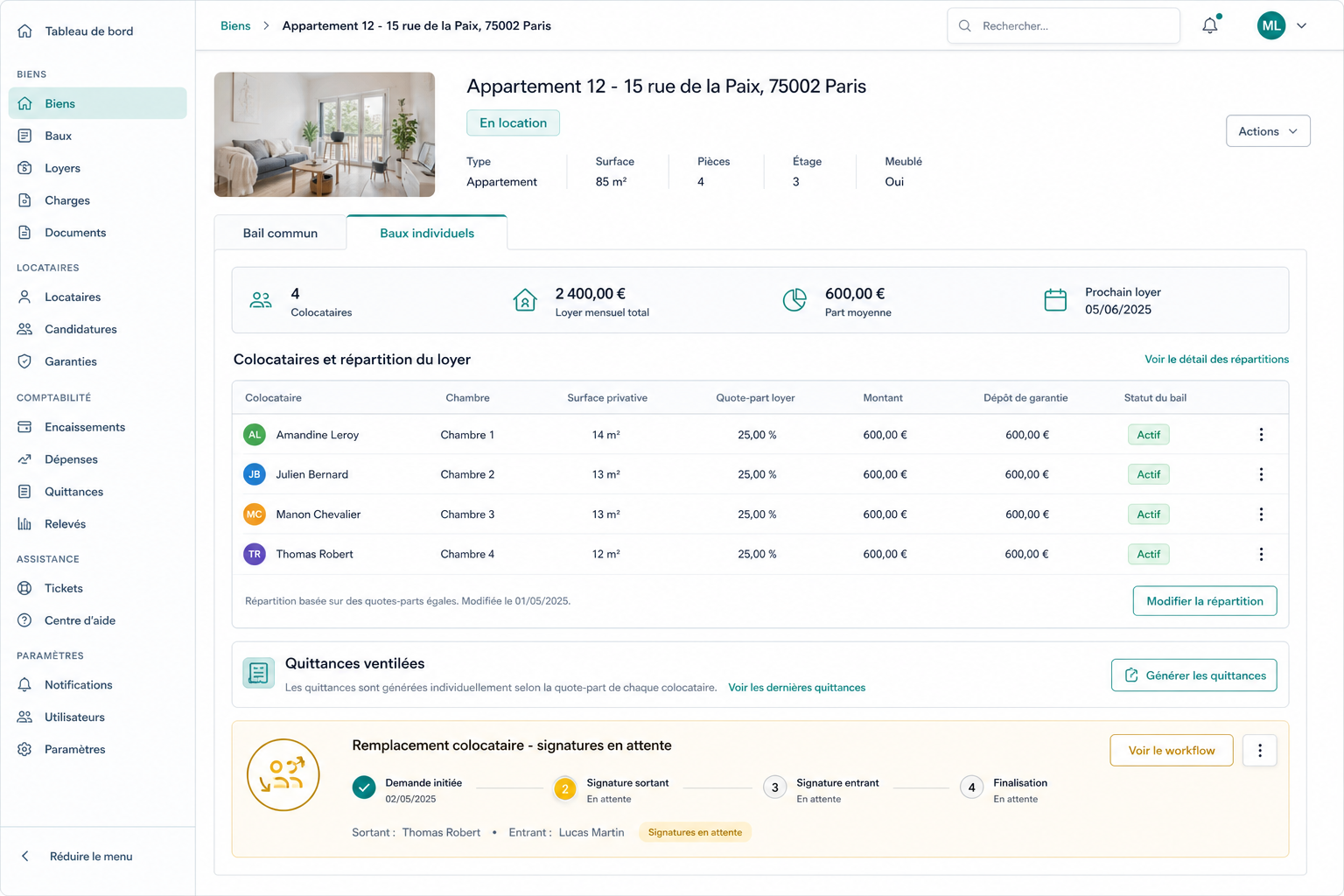
Task: Click the Dépenses trend icon
Action: click(24, 459)
